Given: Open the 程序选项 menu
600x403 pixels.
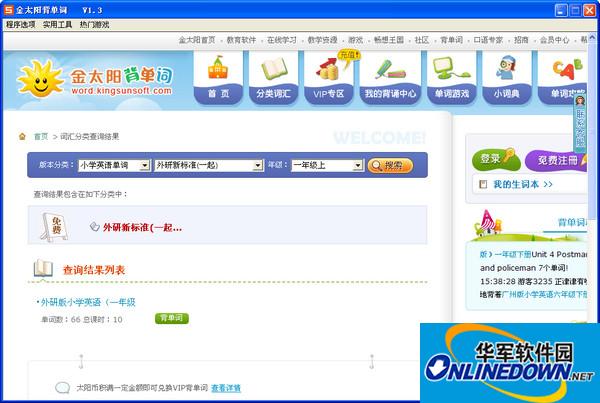Looking at the screenshot, I should point(21,25).
